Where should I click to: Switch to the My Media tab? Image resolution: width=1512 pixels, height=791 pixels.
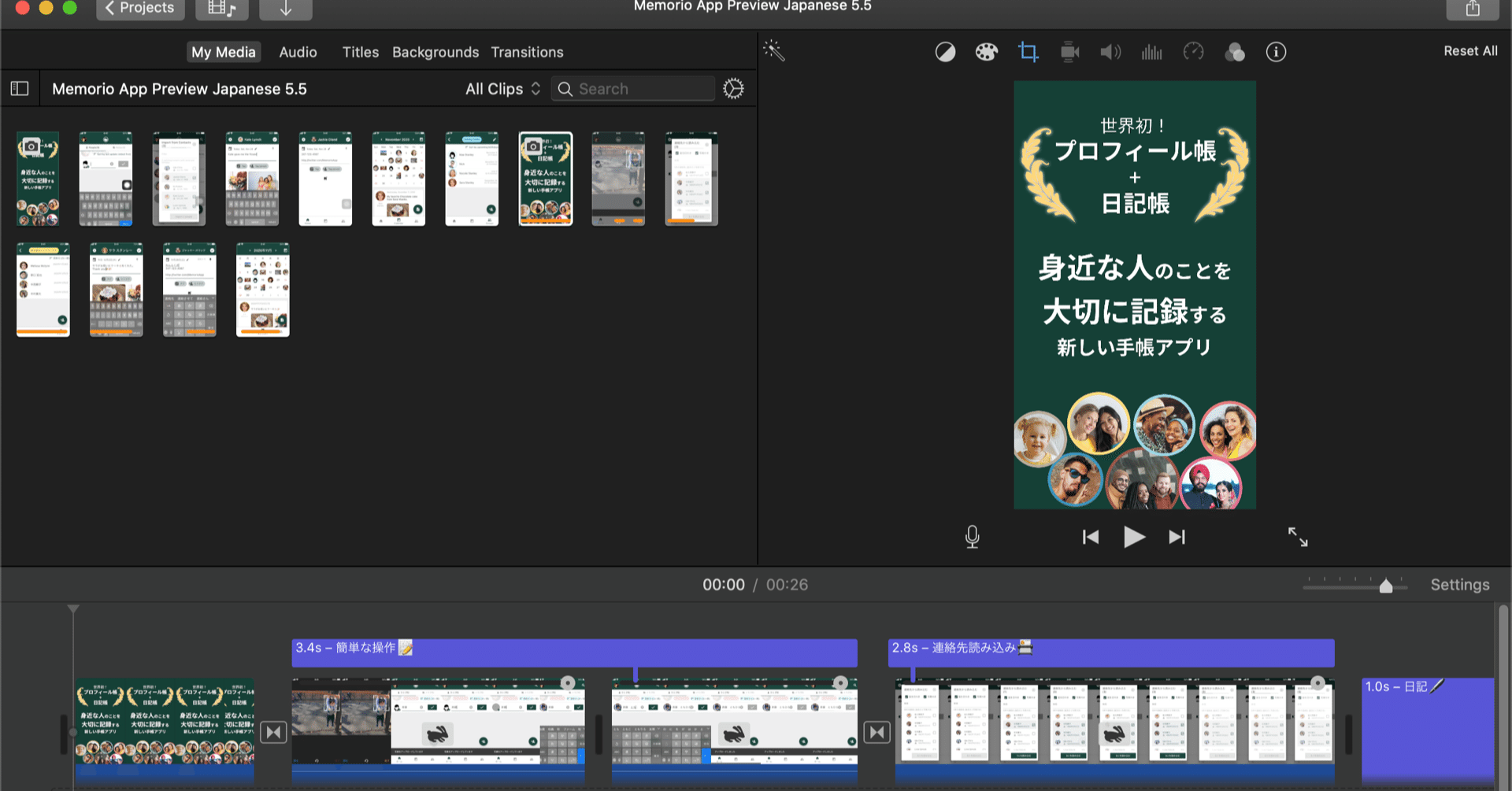pos(224,52)
